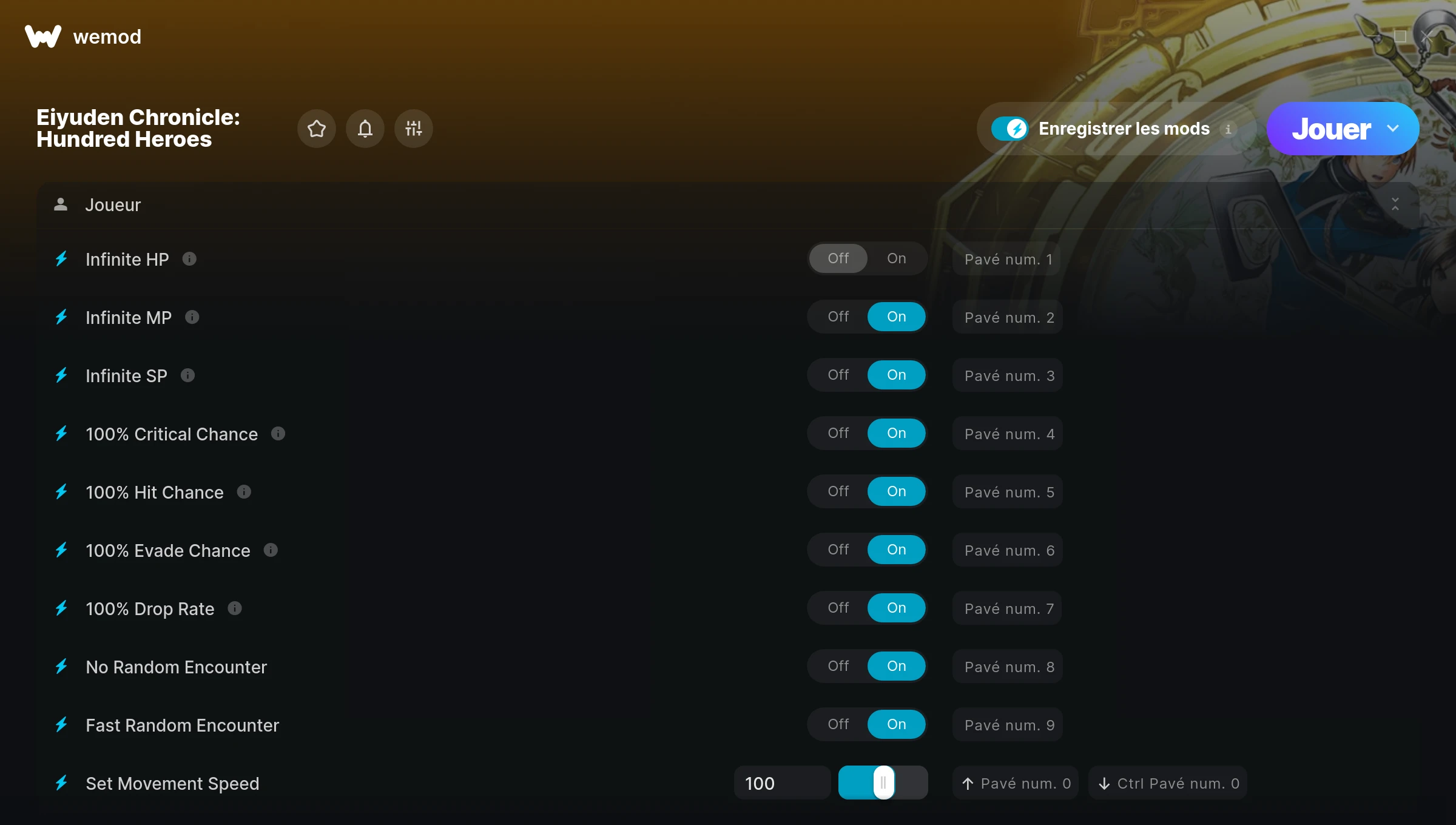Click the favorite star icon
1456x825 pixels.
point(317,129)
